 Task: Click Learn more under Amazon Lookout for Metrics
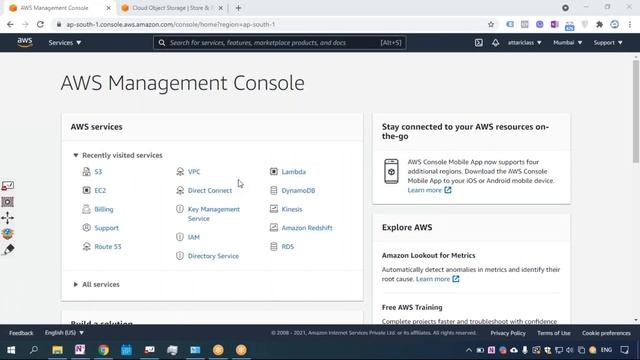click(437, 279)
